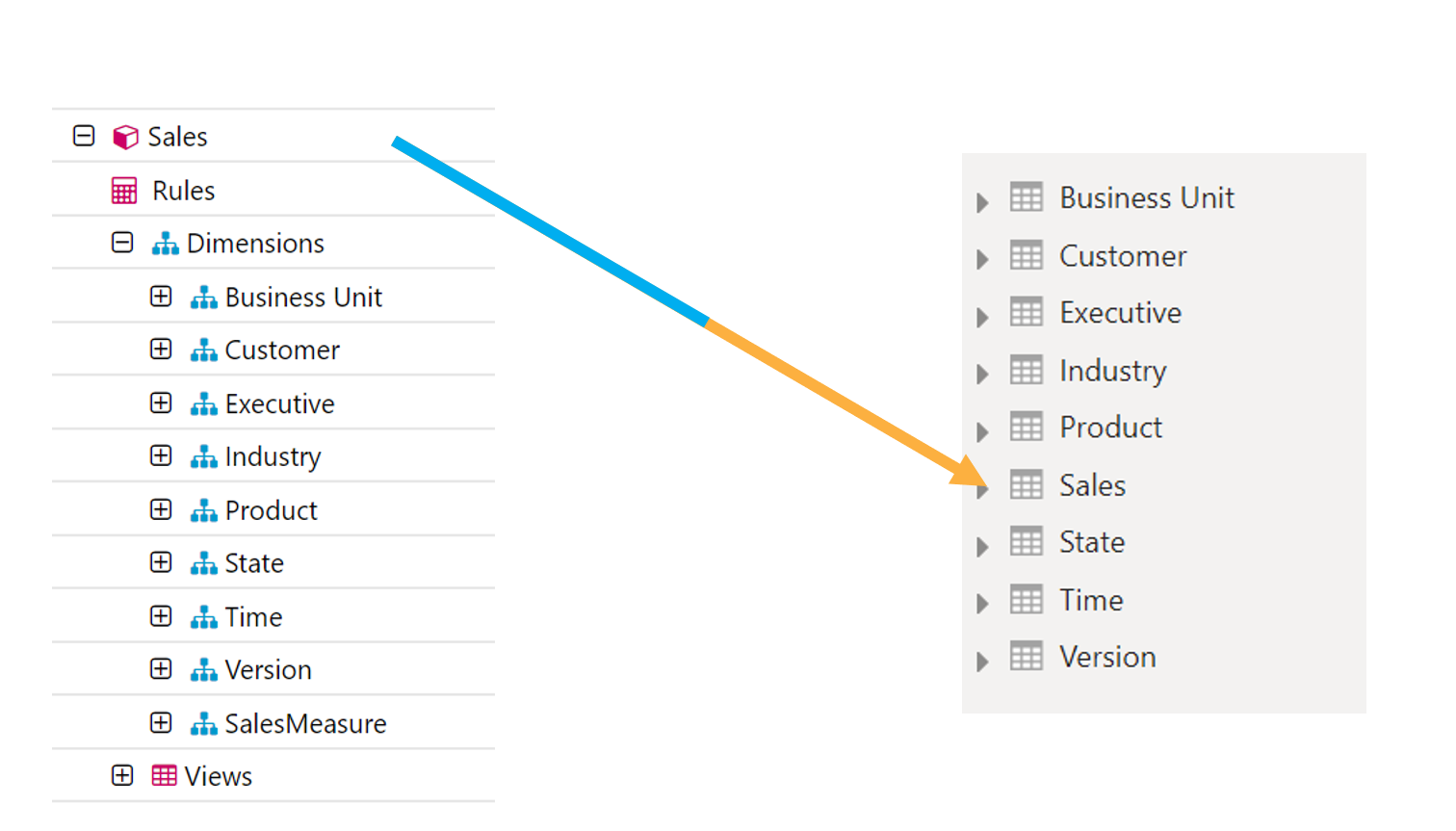
Task: Collapse the Sales cube node
Action: (x=84, y=136)
